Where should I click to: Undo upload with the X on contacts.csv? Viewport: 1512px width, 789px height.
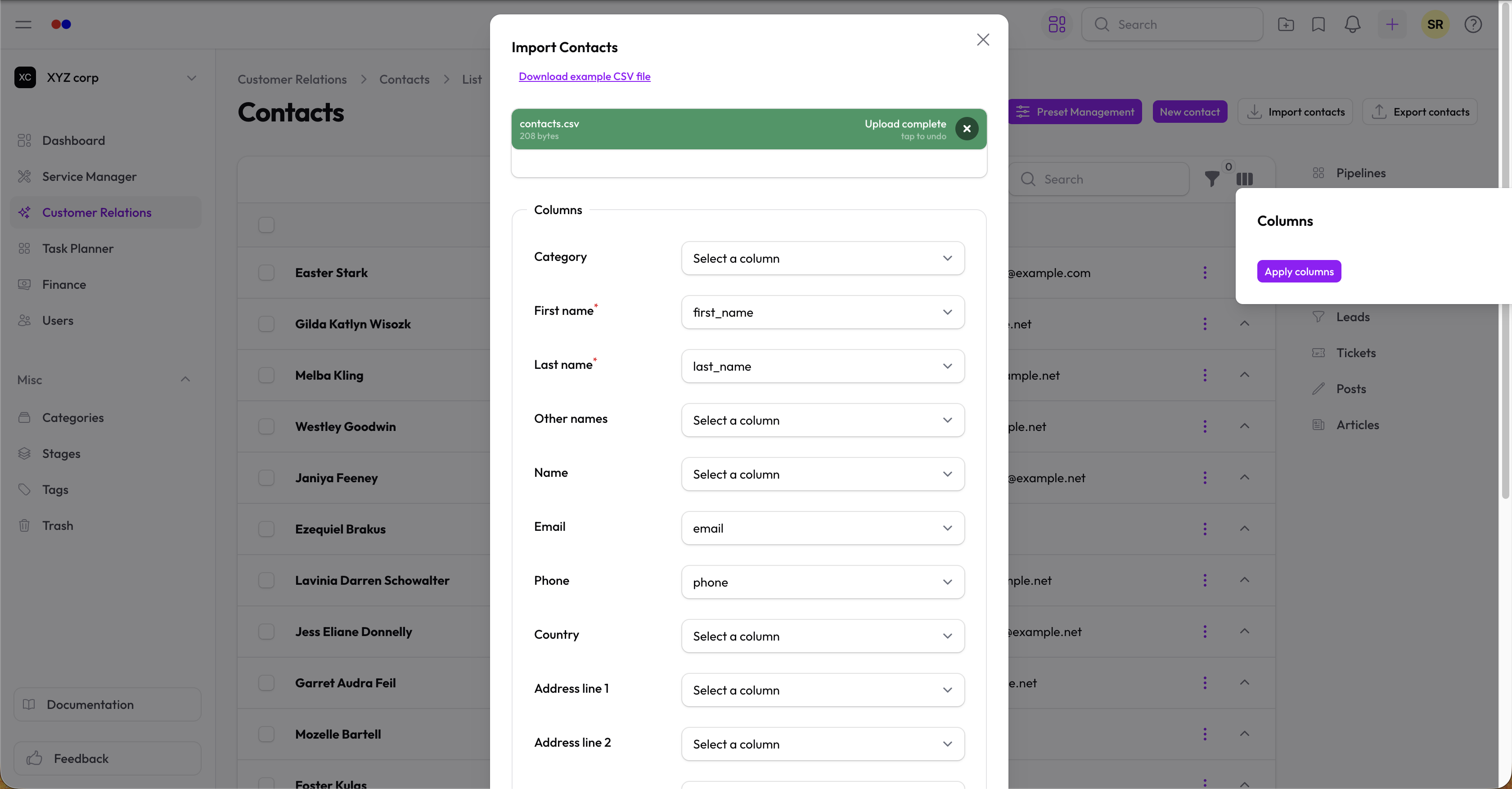(966, 129)
